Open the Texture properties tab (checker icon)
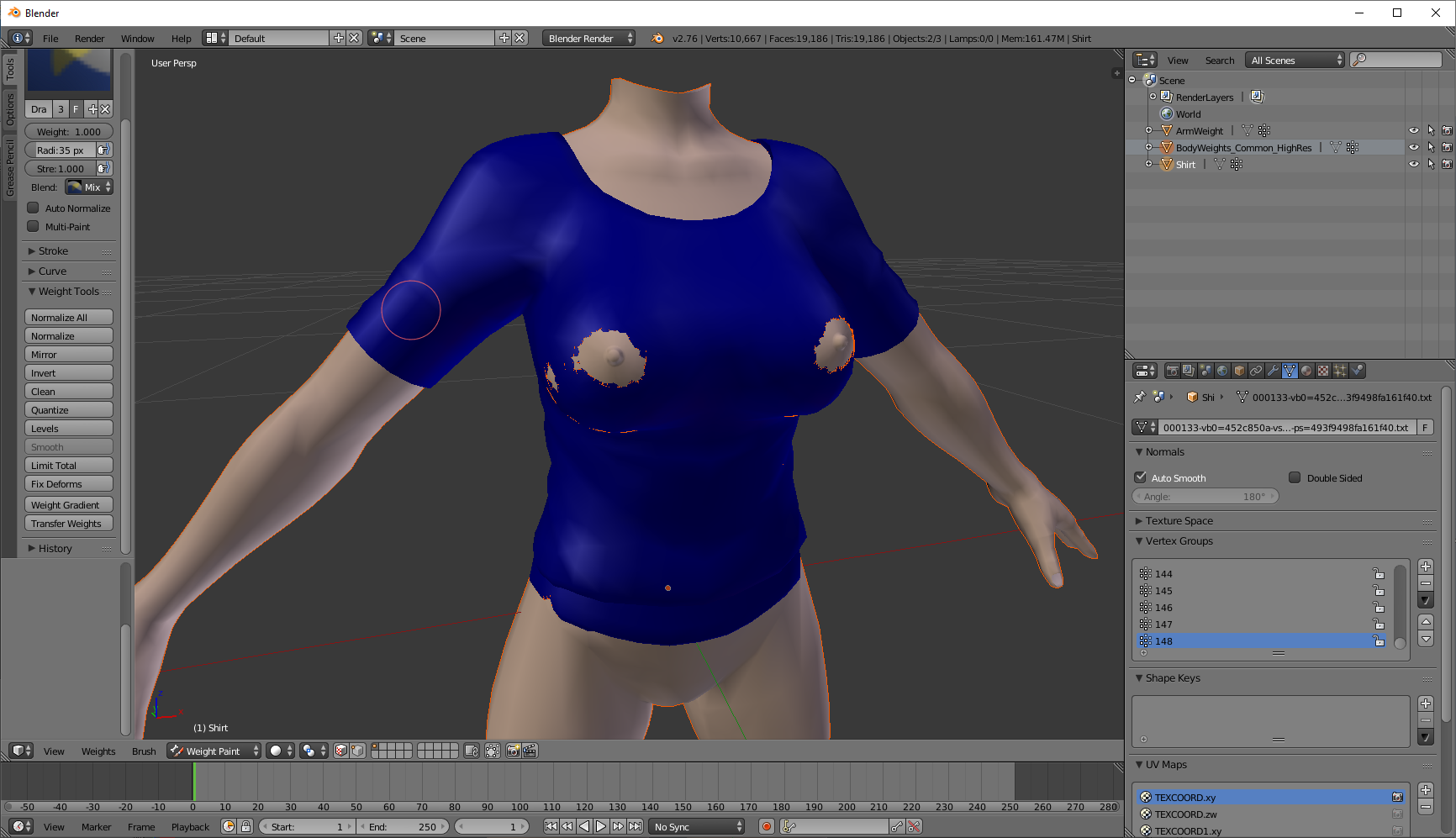 [1323, 371]
